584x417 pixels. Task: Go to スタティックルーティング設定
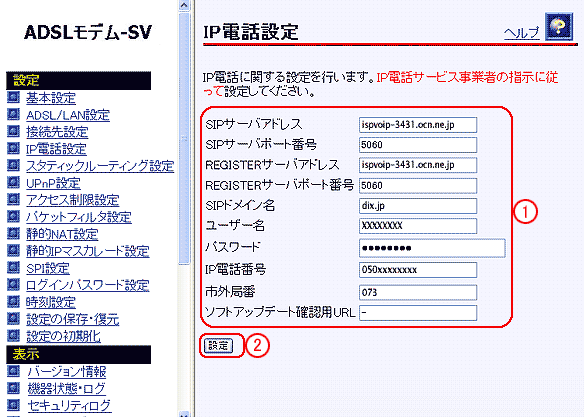pyautogui.click(x=100, y=166)
